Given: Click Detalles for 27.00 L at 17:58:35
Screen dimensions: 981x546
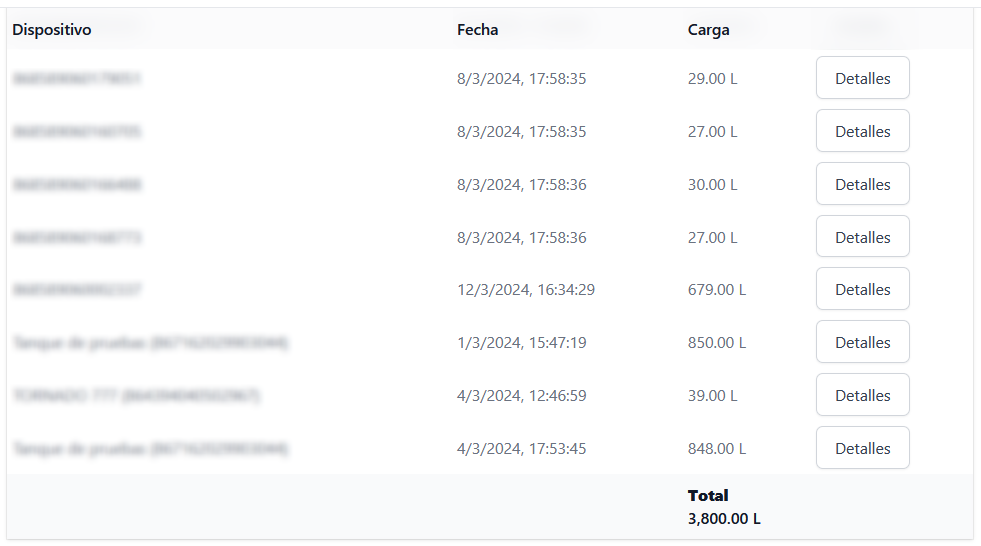Looking at the screenshot, I should pos(862,131).
